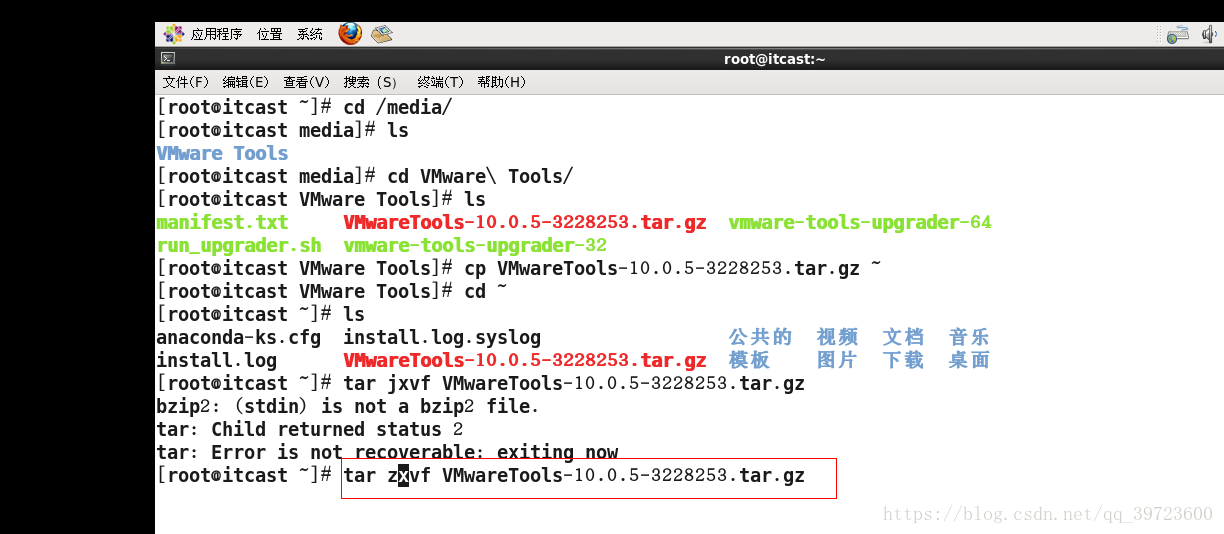
Task: Open the 查看(V) menu
Action: 306,82
